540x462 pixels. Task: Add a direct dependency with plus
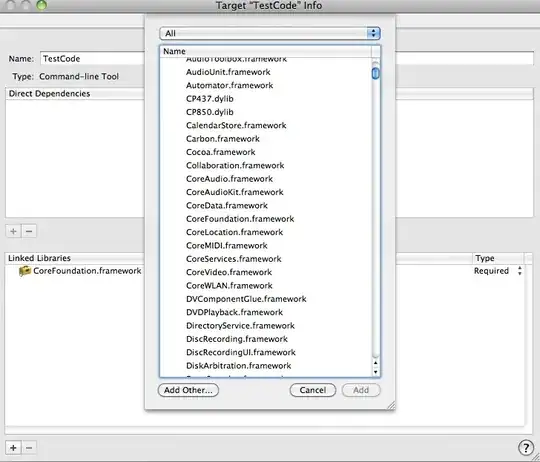[13, 231]
